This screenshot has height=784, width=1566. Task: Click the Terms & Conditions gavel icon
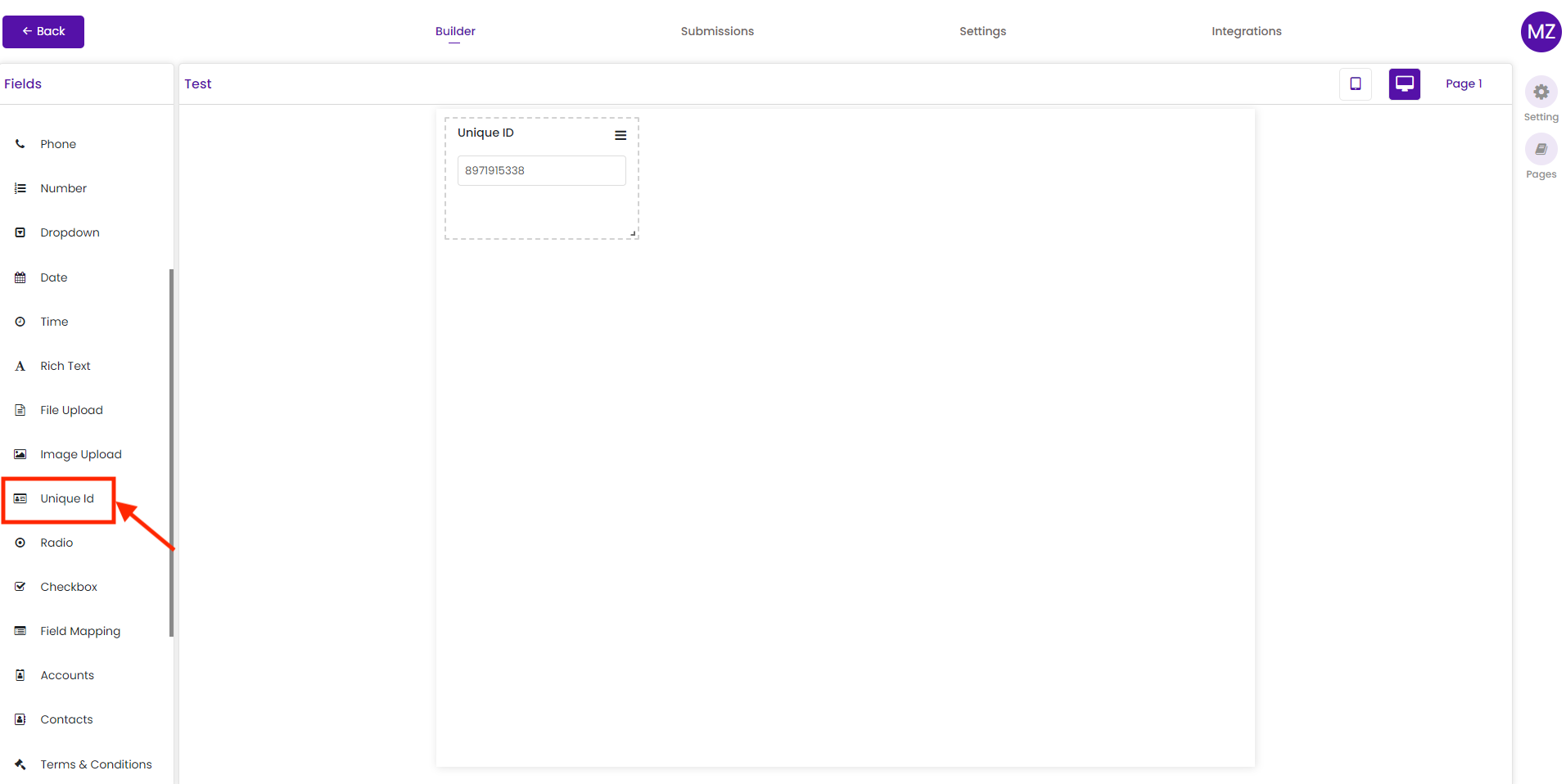(x=20, y=764)
